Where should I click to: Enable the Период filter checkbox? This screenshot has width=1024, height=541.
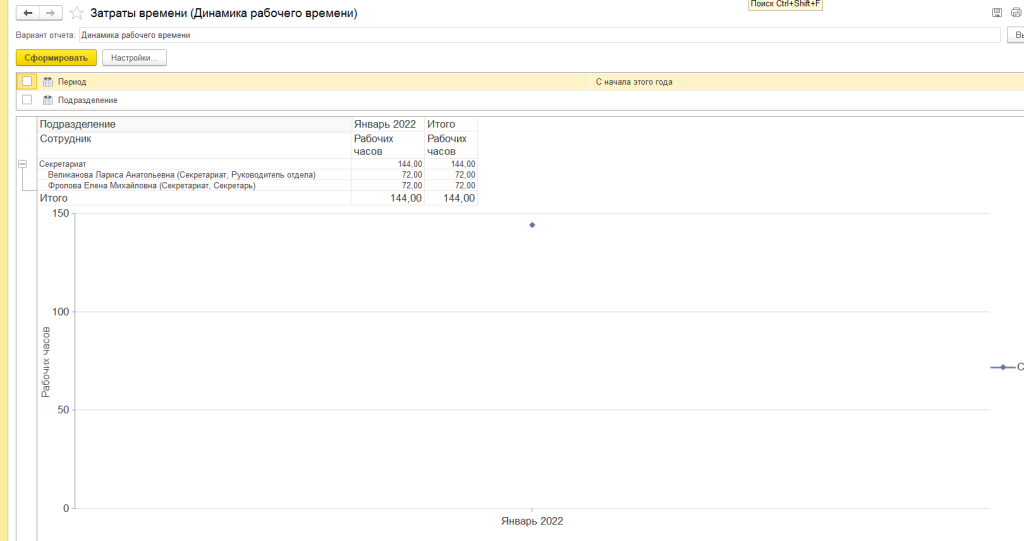coord(27,81)
